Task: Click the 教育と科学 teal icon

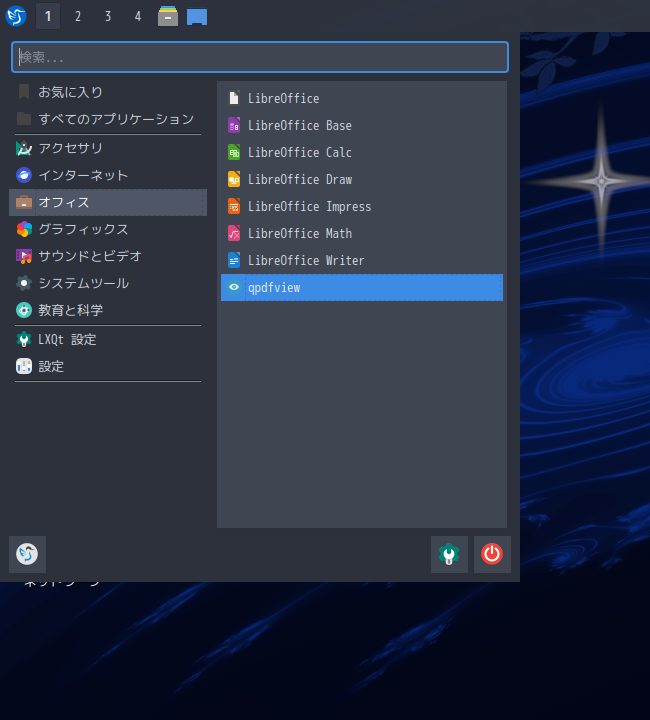Action: [24, 310]
